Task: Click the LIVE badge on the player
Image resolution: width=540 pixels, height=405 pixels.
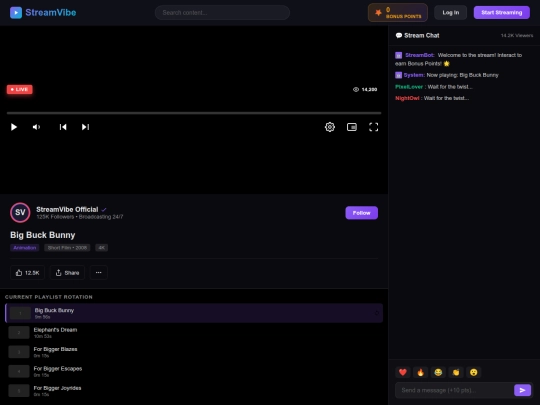Action: [x=20, y=90]
